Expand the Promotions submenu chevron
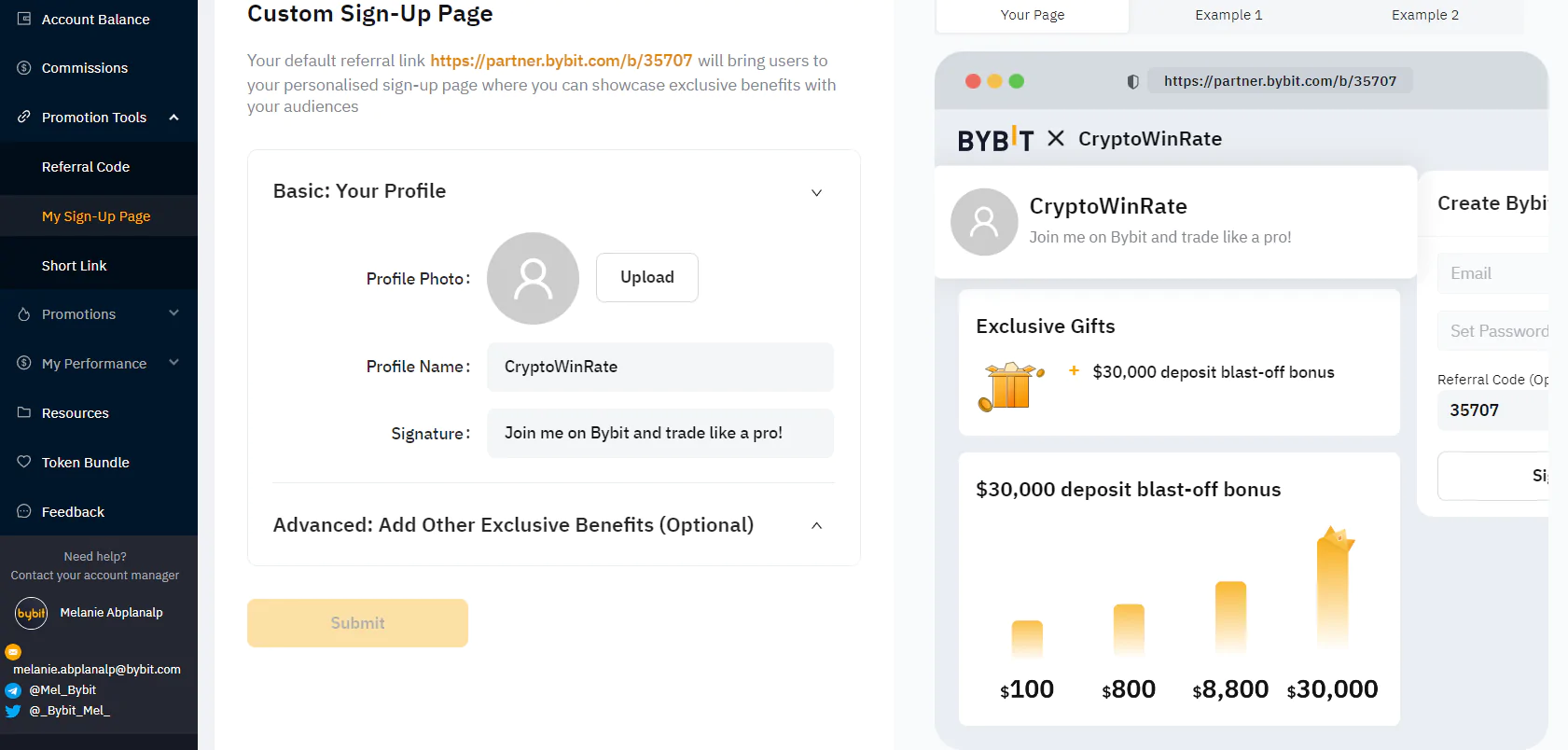The height and width of the screenshot is (750, 1568). [x=173, y=313]
